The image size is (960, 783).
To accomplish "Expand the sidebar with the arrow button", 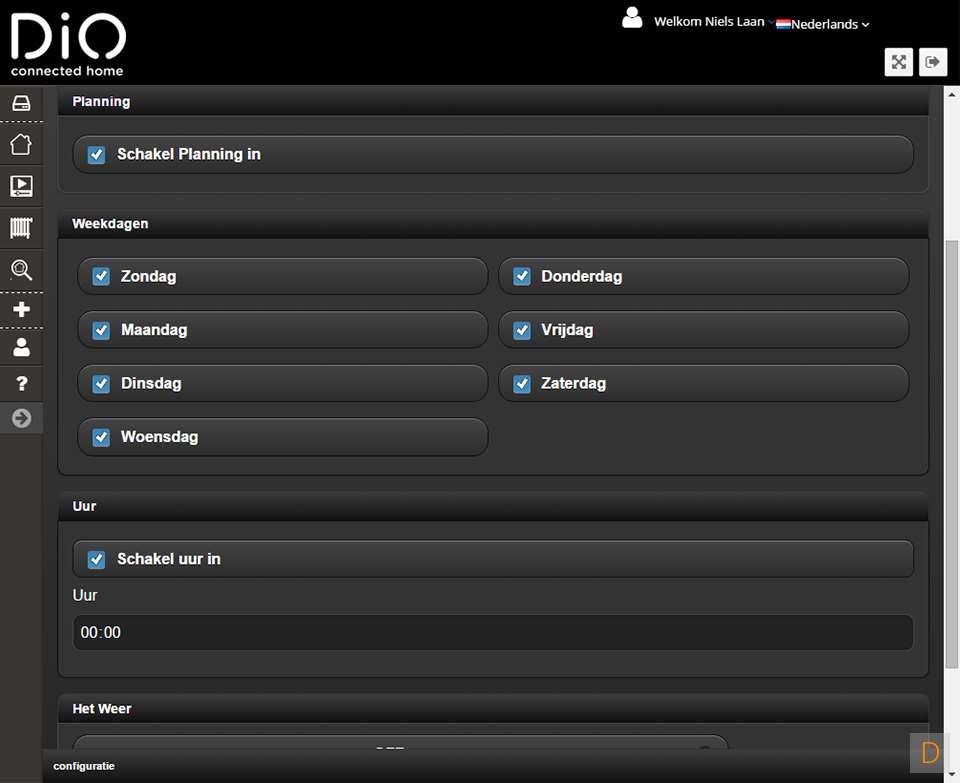I will (21, 419).
